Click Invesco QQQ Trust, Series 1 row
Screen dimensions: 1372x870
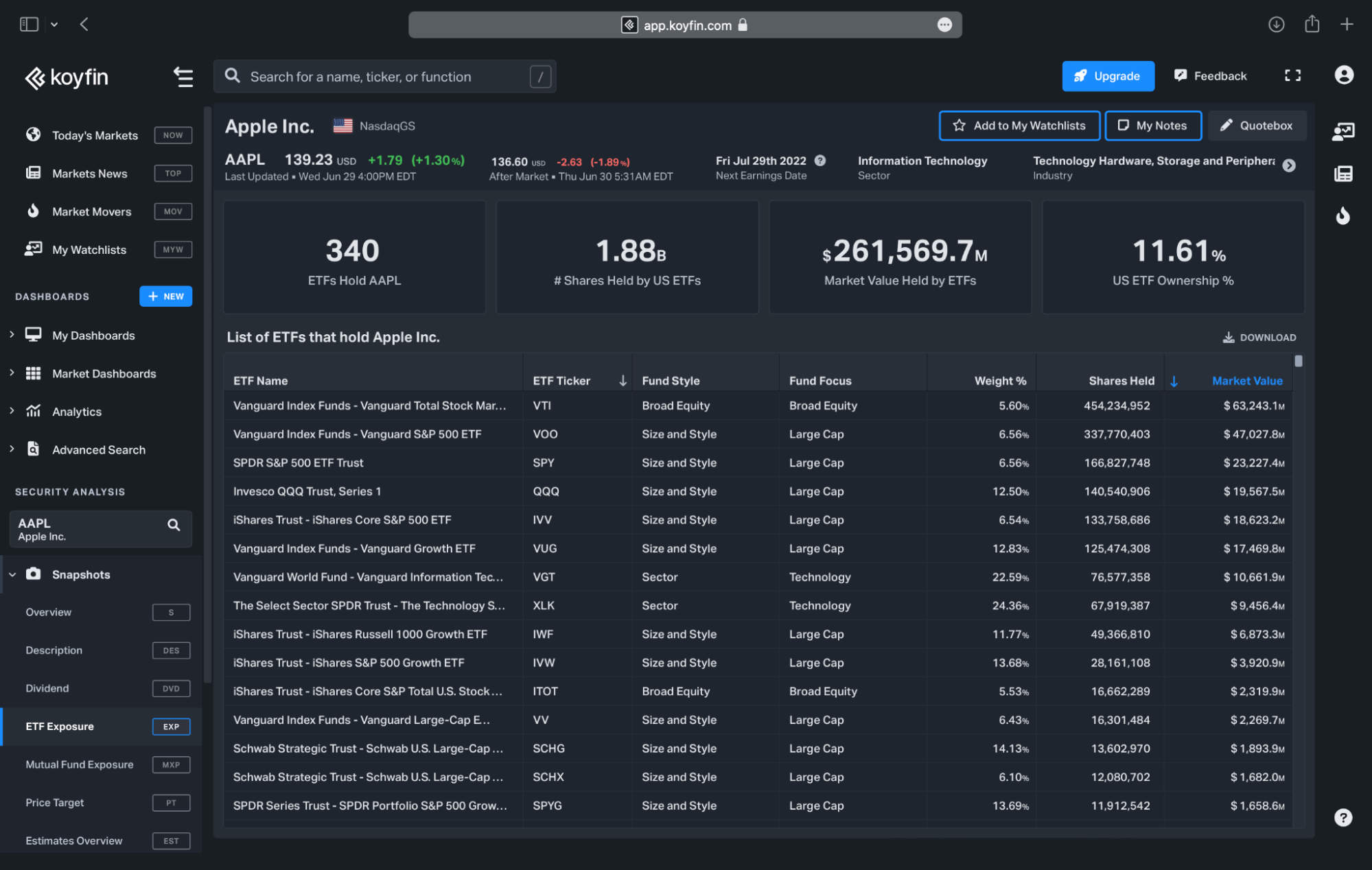758,491
